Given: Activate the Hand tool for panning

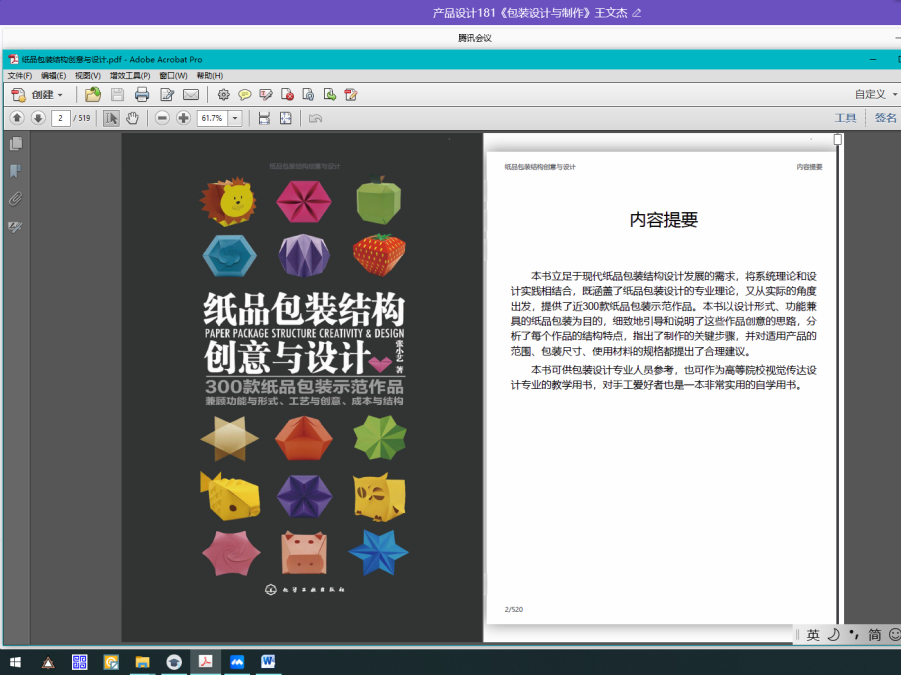Looking at the screenshot, I should [x=132, y=118].
